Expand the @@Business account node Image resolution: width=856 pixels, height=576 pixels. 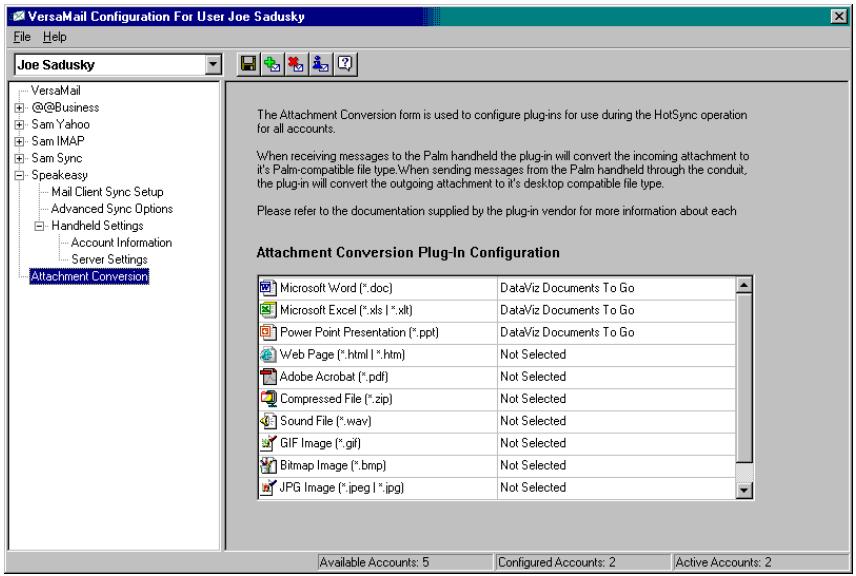[x=19, y=108]
